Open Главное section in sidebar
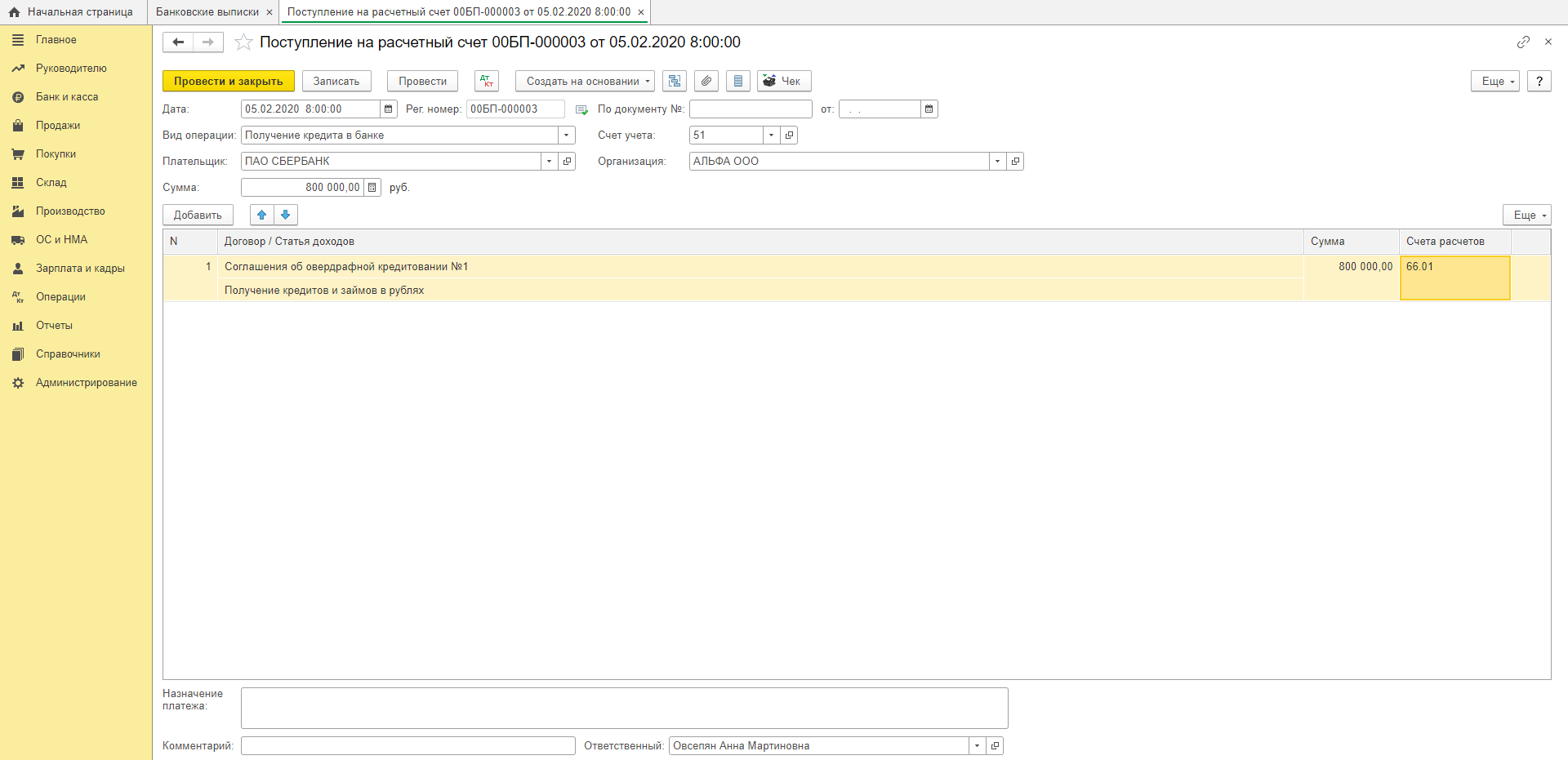 [x=56, y=39]
